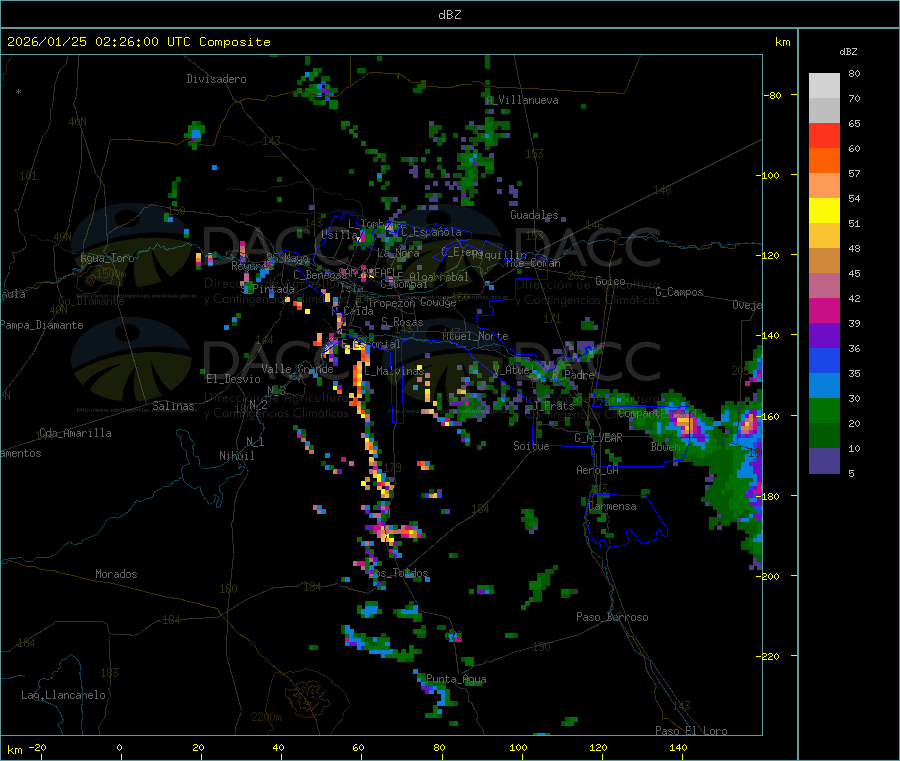This screenshot has width=900, height=761.
Task: Click the dBZ title at the top
Action: point(449,15)
